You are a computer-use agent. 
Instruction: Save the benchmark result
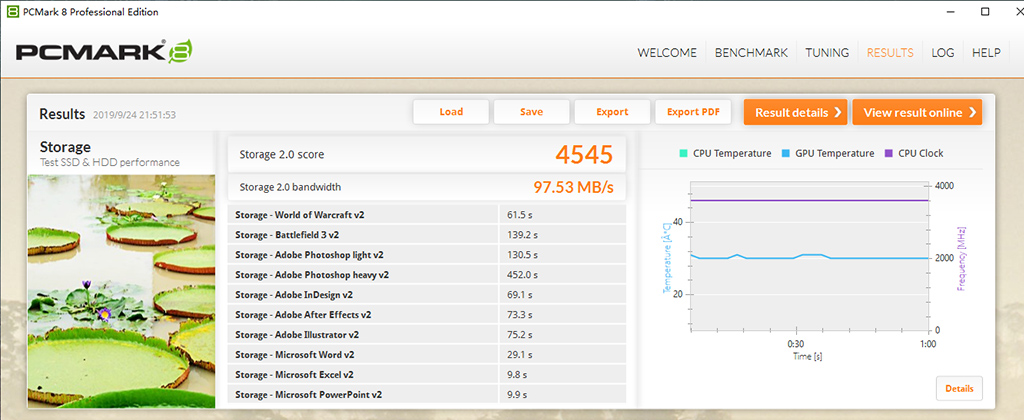pos(531,112)
